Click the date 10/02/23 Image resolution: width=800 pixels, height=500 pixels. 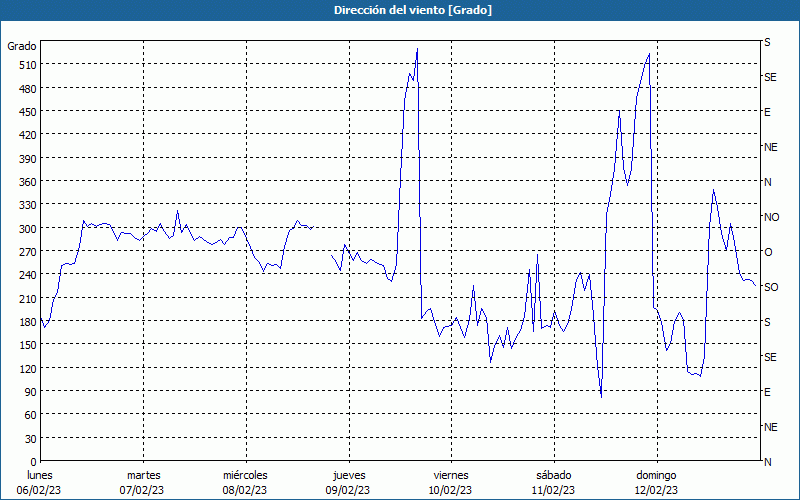pos(451,490)
